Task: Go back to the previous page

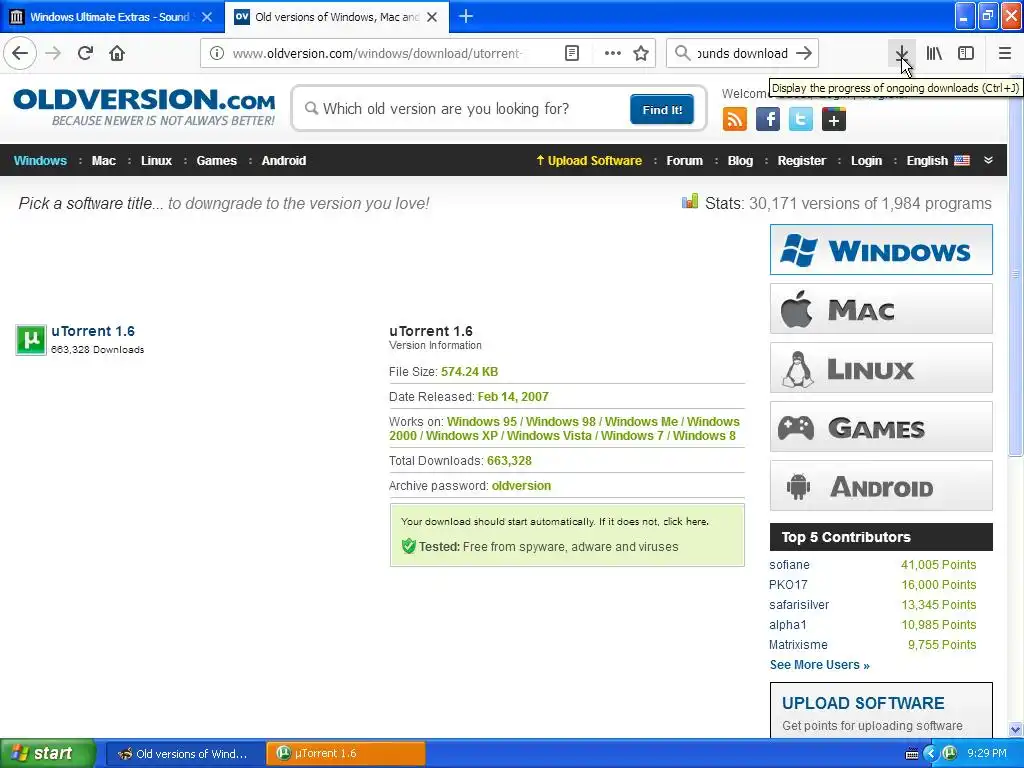Action: [x=20, y=54]
